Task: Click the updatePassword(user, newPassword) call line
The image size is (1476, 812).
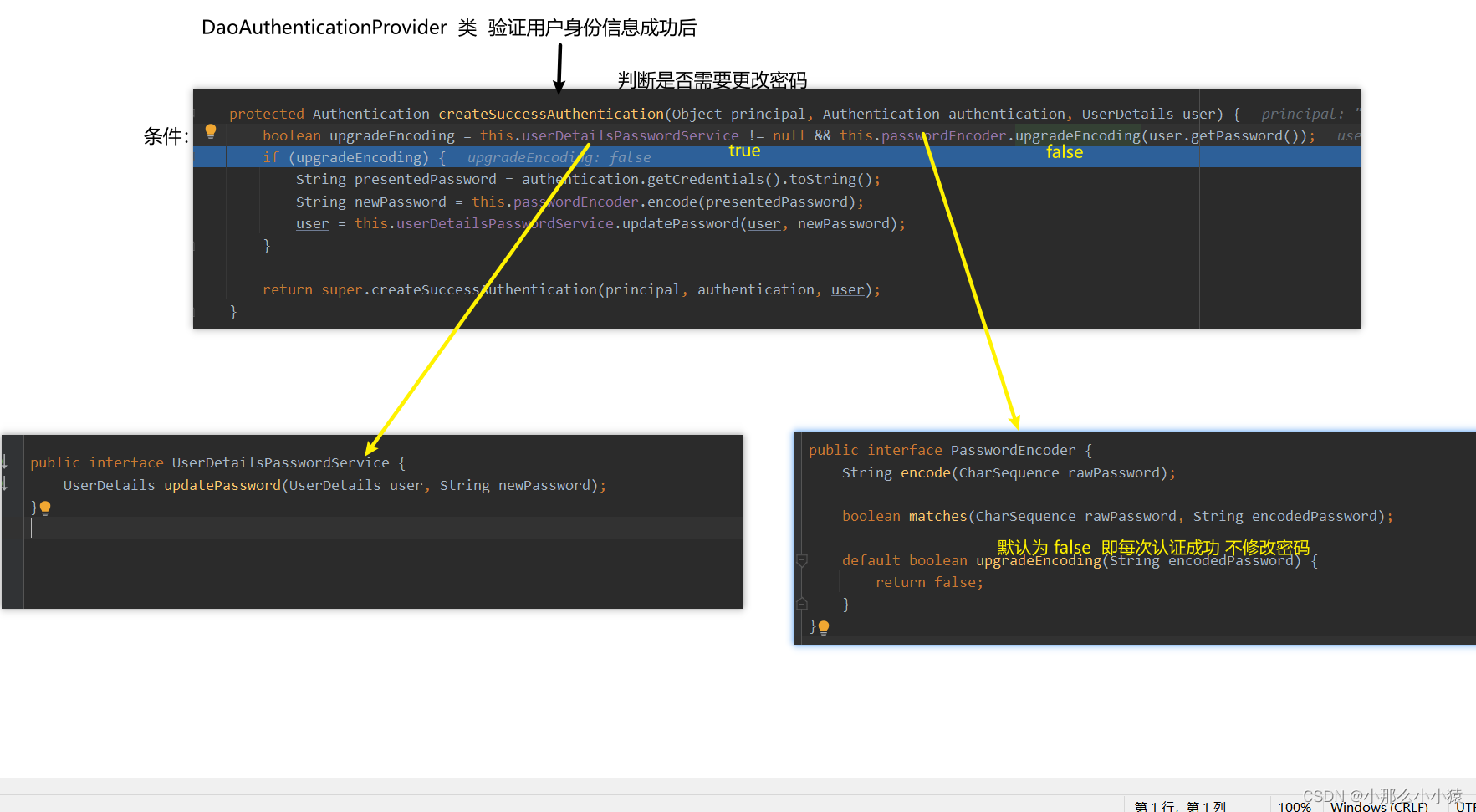Action: (x=600, y=223)
